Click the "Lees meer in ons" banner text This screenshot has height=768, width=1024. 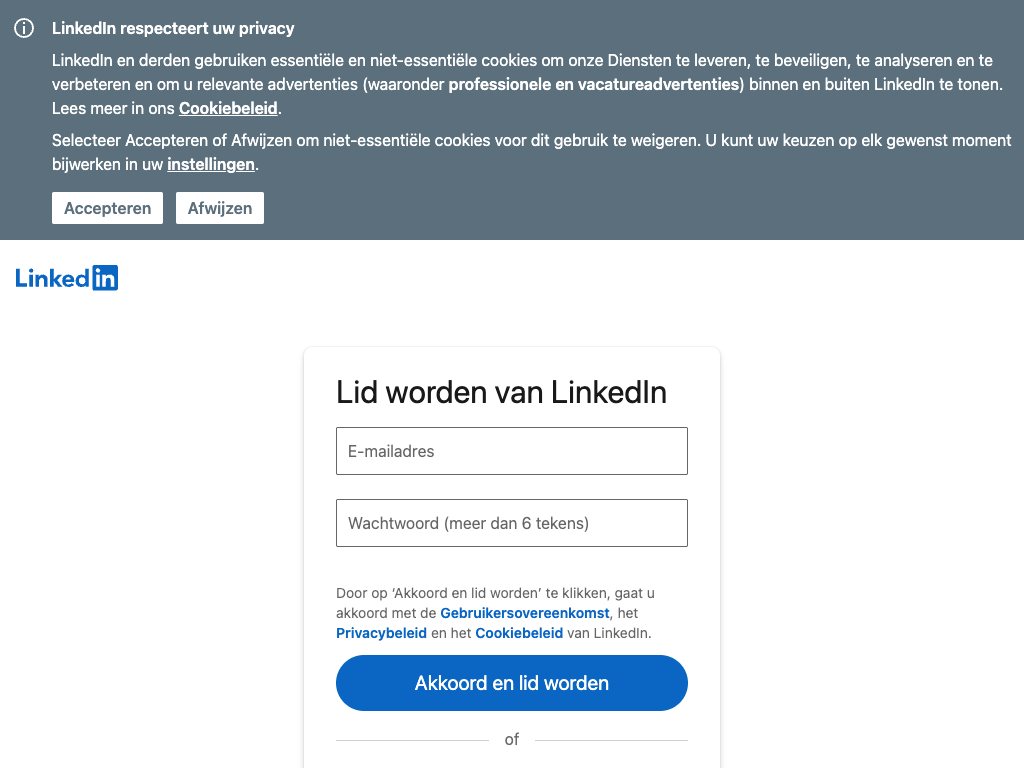pyautogui.click(x=114, y=108)
